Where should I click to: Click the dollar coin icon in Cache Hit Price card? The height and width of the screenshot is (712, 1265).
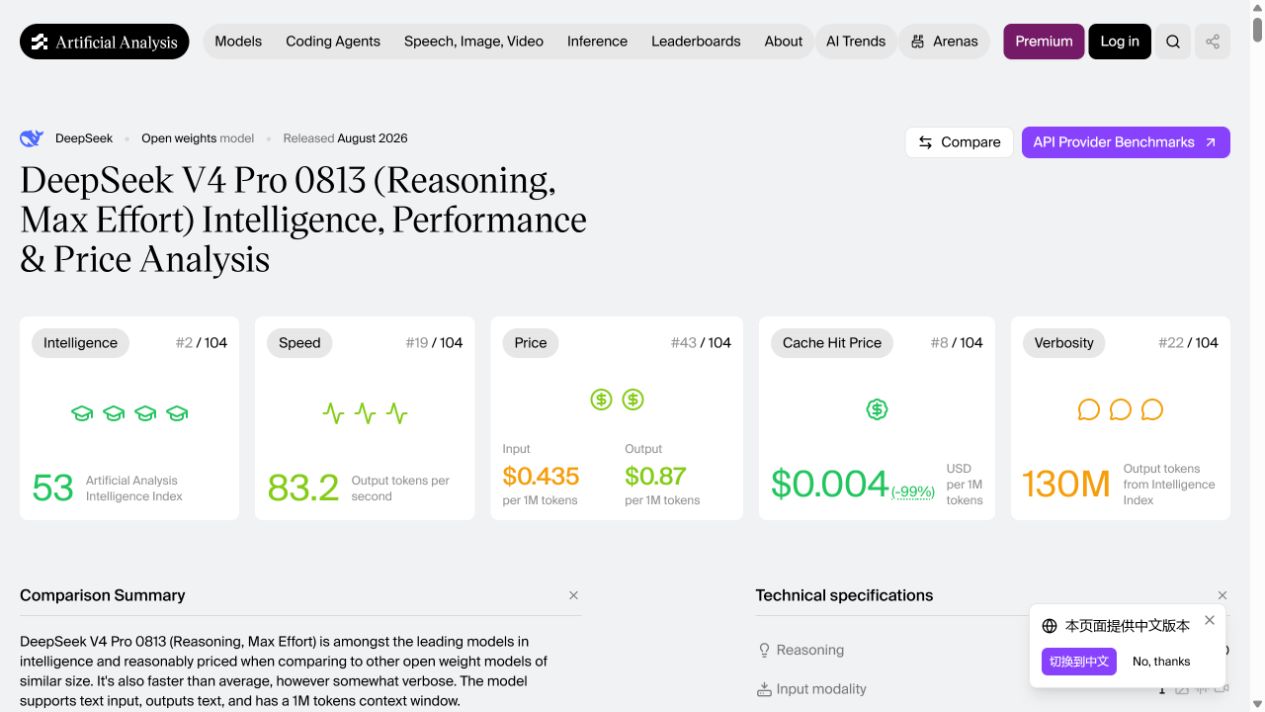(877, 409)
